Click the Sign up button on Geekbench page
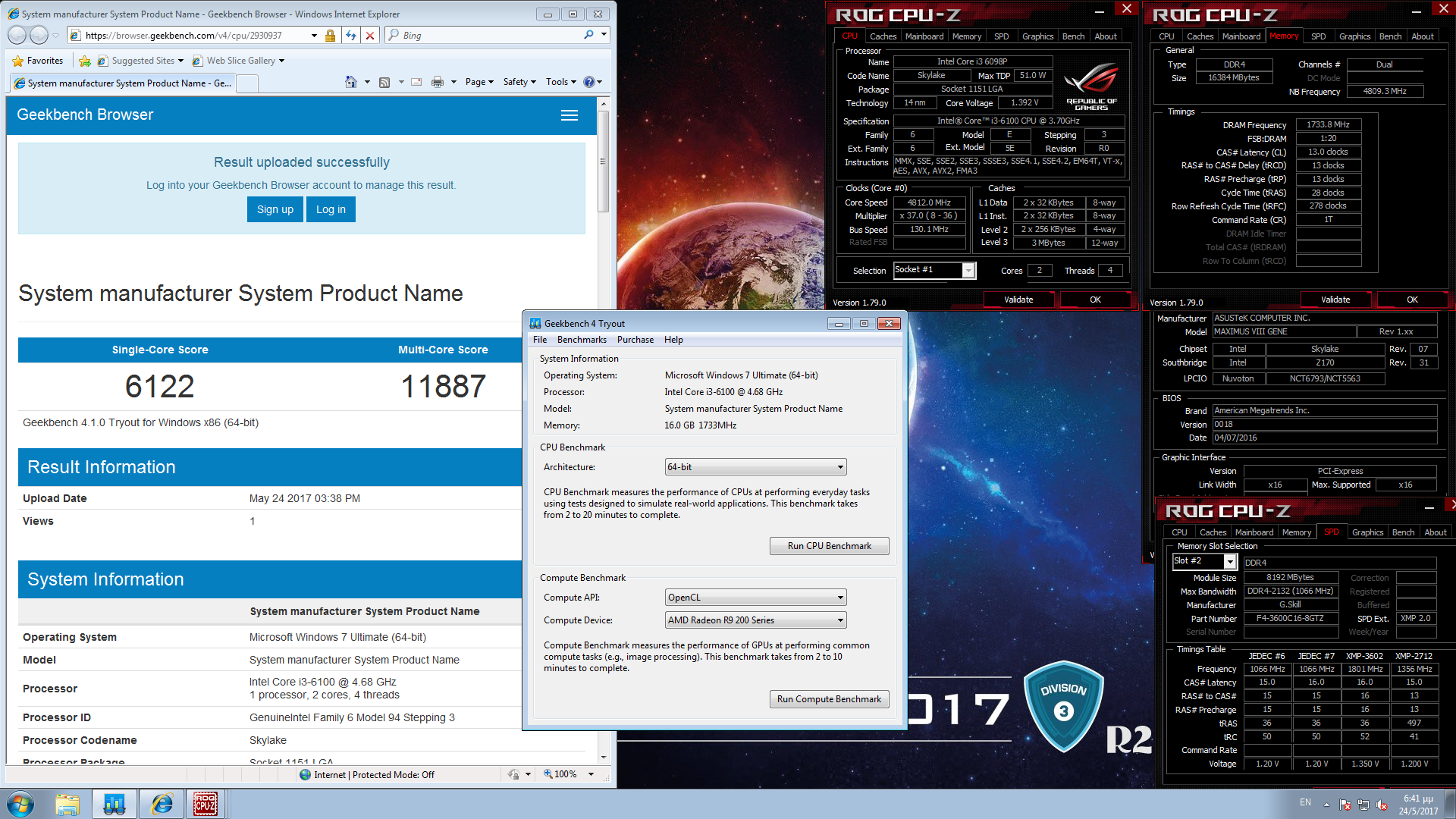Image resolution: width=1456 pixels, height=819 pixels. click(x=275, y=210)
